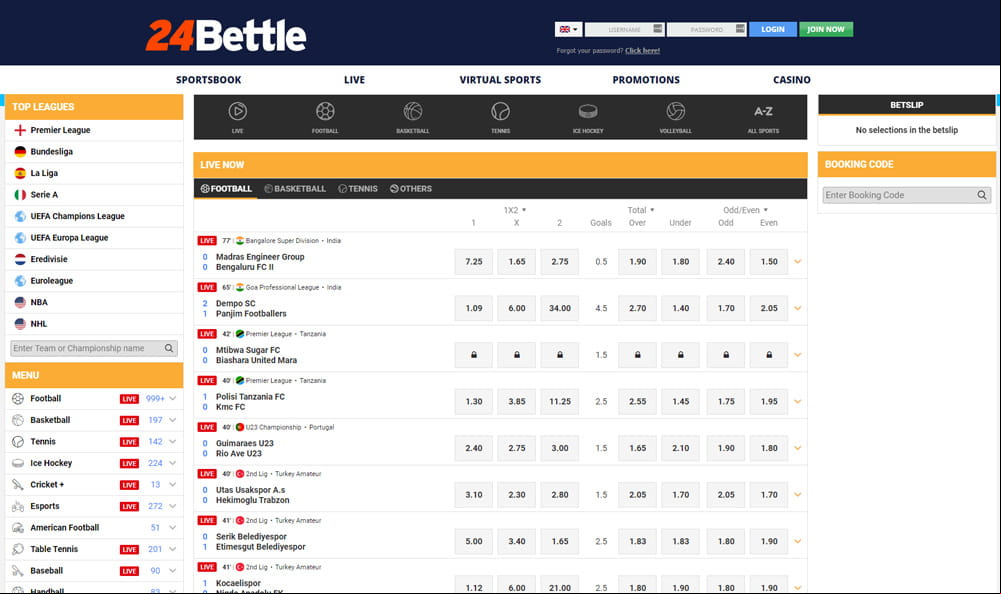The height and width of the screenshot is (594, 1001).
Task: Click the globe icon beside UEFA Champions League
Action: (x=20, y=217)
